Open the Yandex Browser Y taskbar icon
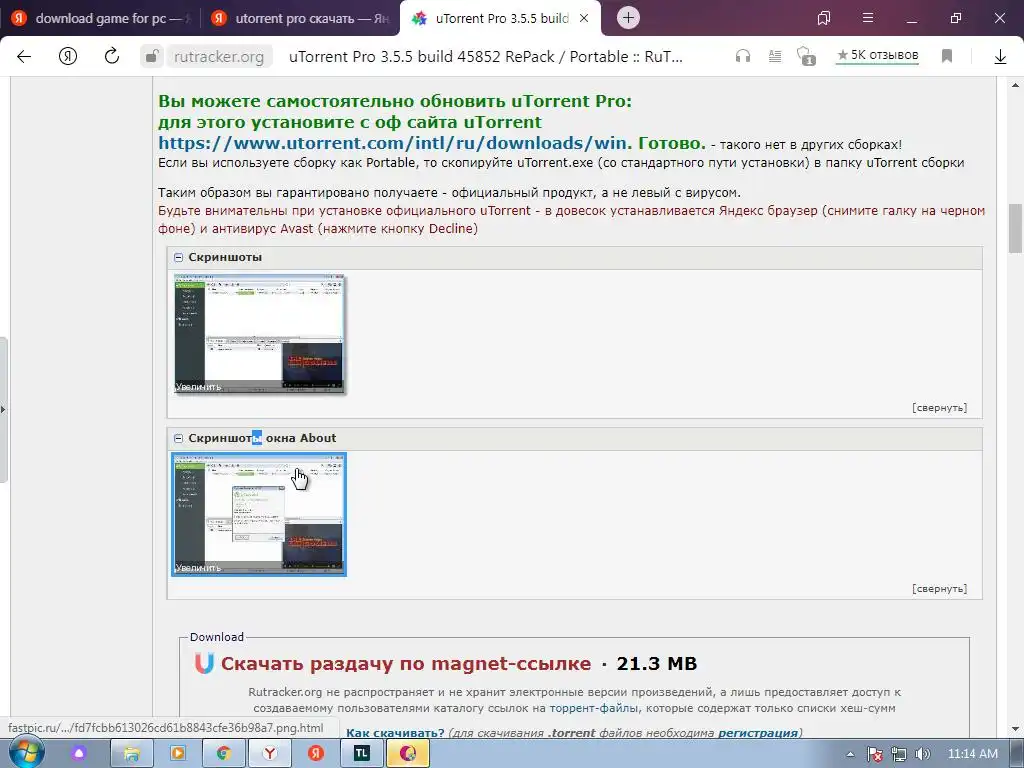Screen dimensions: 1024x768 [x=270, y=753]
